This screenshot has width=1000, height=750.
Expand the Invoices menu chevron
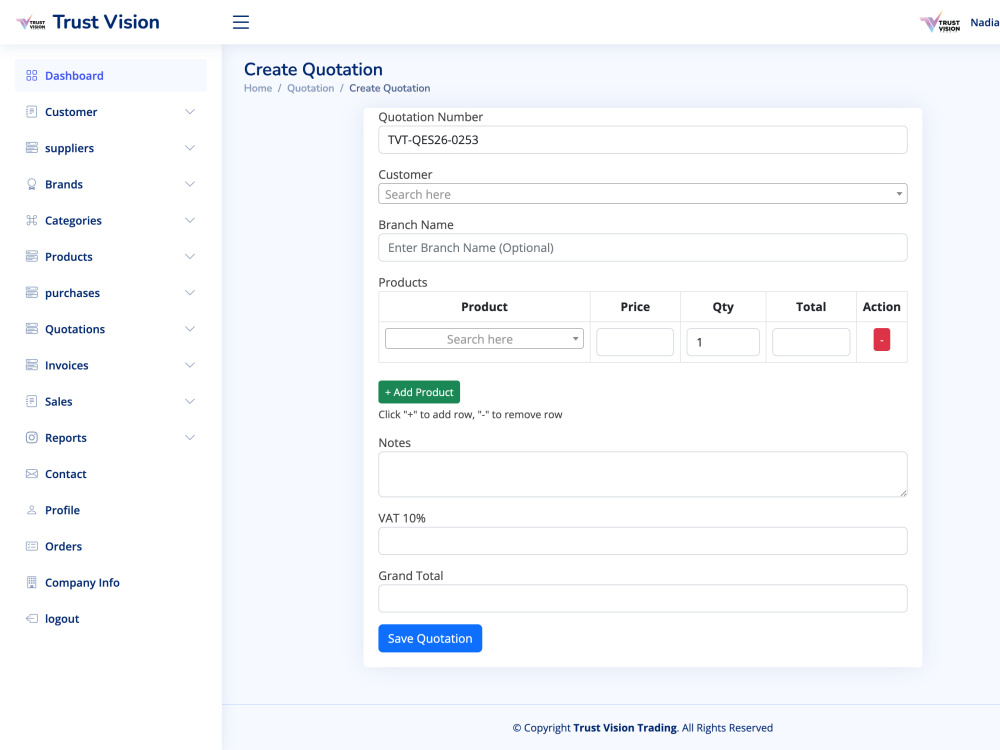tap(189, 365)
